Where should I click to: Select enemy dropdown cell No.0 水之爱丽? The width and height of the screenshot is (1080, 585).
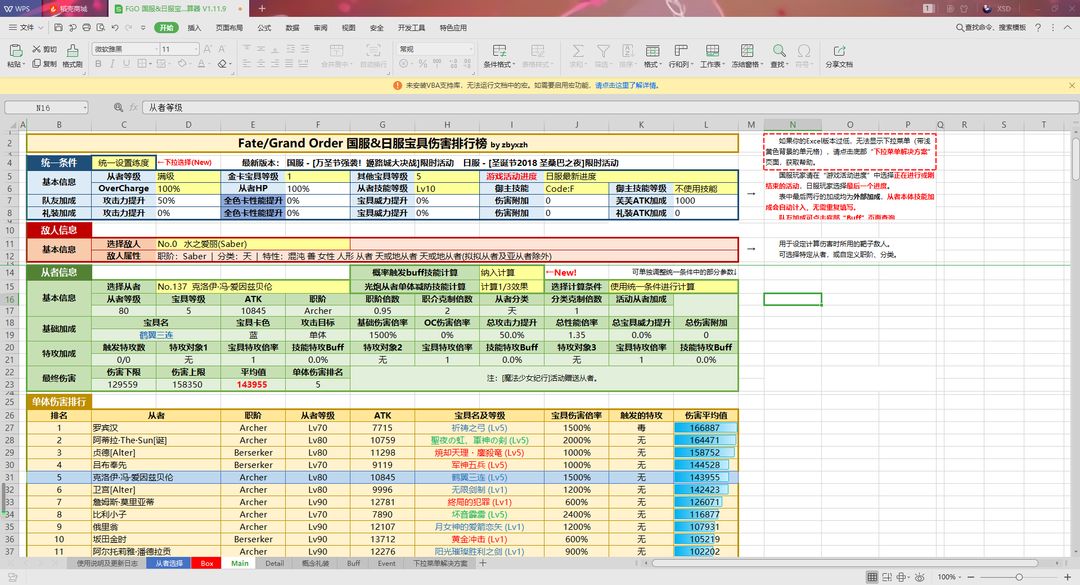(253, 244)
